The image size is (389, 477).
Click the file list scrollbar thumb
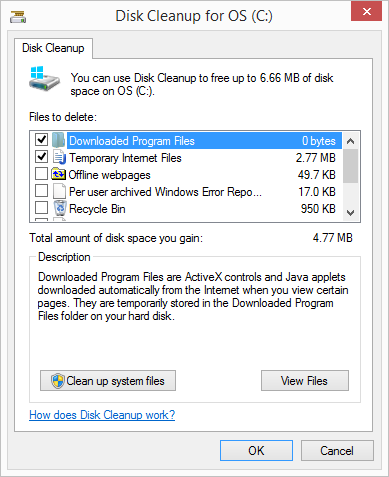350,166
